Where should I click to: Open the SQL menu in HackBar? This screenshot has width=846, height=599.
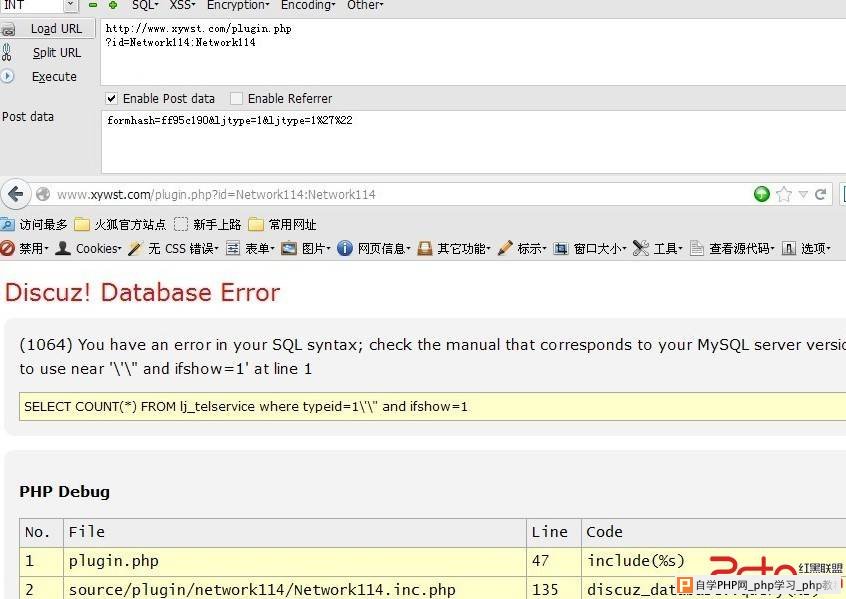click(x=145, y=5)
